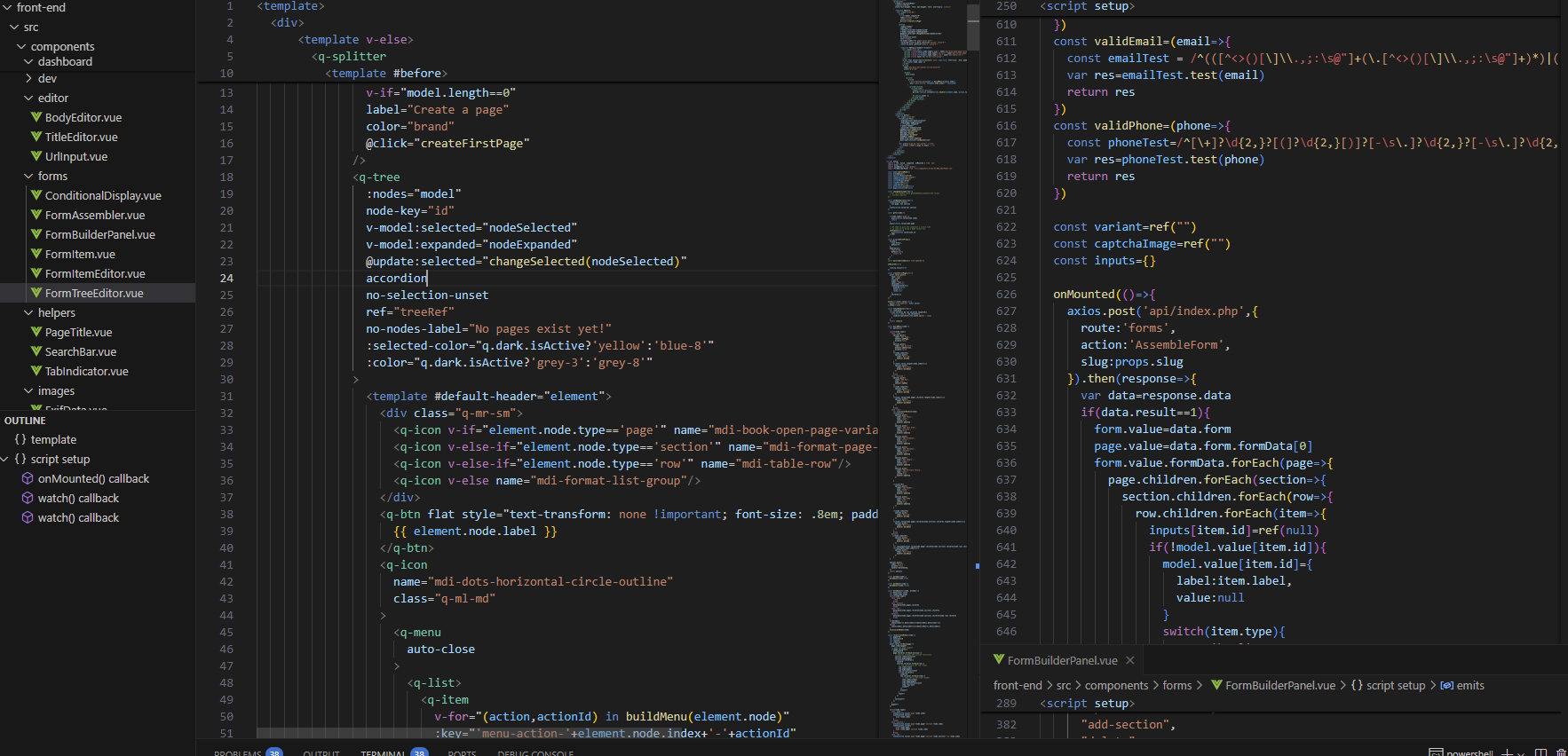
Task: Switch to the Debug Console tab
Action: [x=535, y=752]
